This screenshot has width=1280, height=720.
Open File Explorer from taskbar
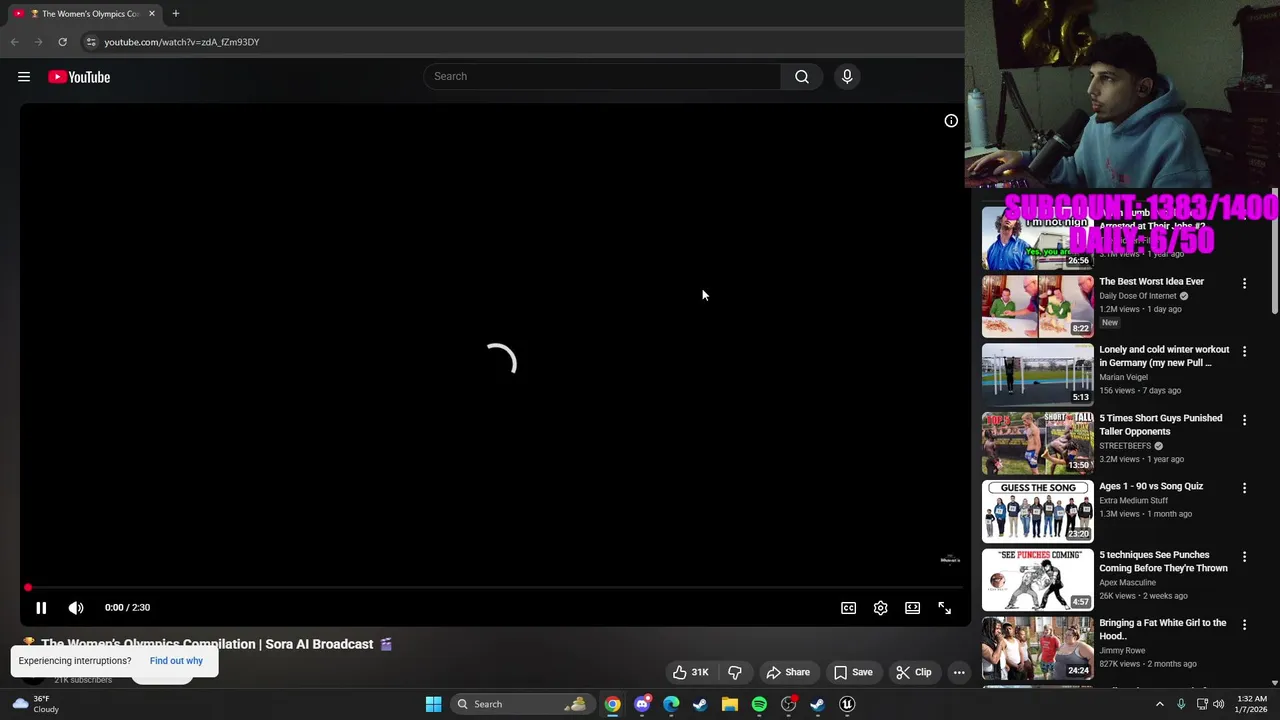pyautogui.click(x=730, y=704)
